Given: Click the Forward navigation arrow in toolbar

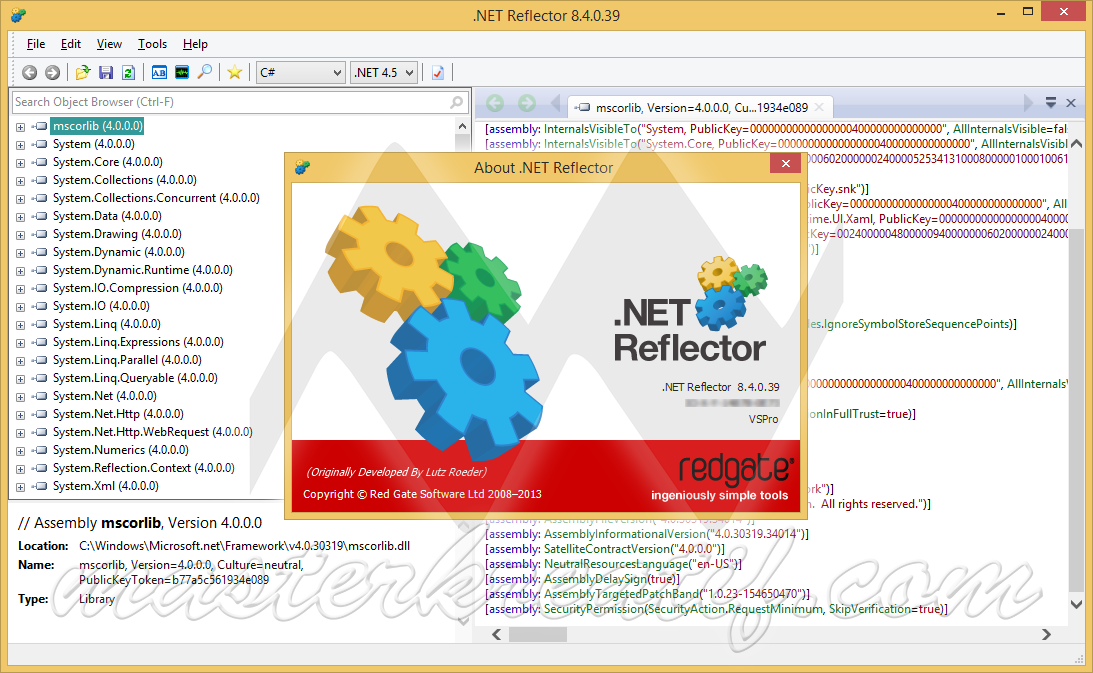Looking at the screenshot, I should point(52,73).
